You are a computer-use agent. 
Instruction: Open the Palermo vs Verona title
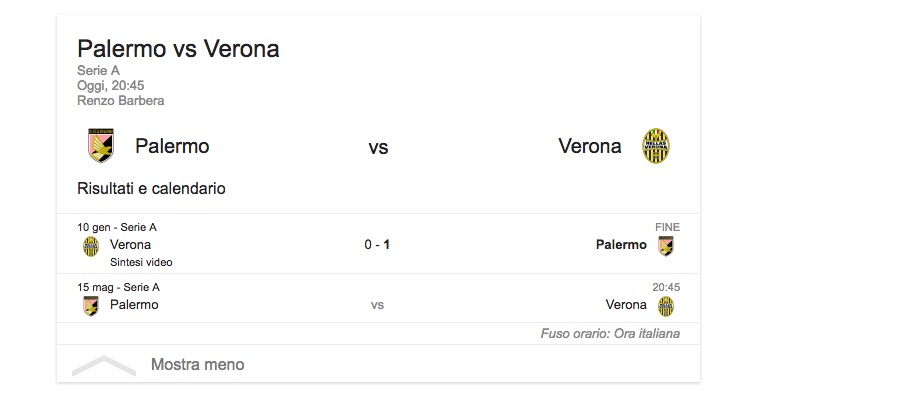pos(178,48)
